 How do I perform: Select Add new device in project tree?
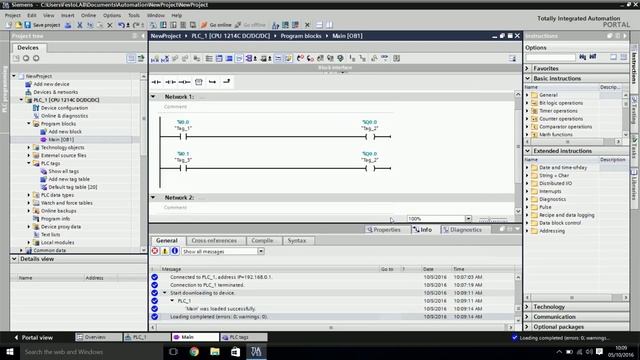[x=51, y=84]
